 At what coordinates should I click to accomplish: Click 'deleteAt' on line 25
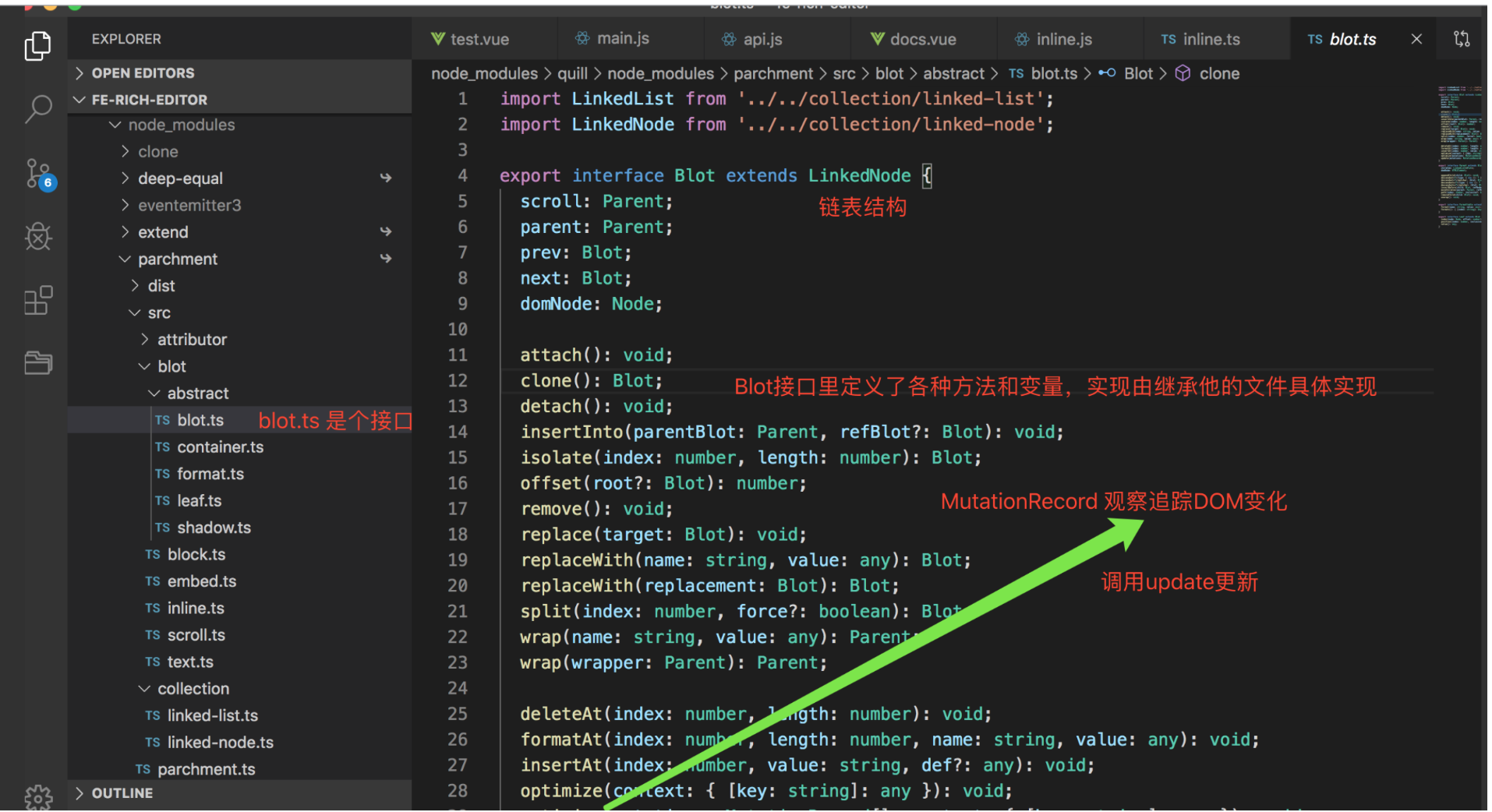click(x=561, y=715)
